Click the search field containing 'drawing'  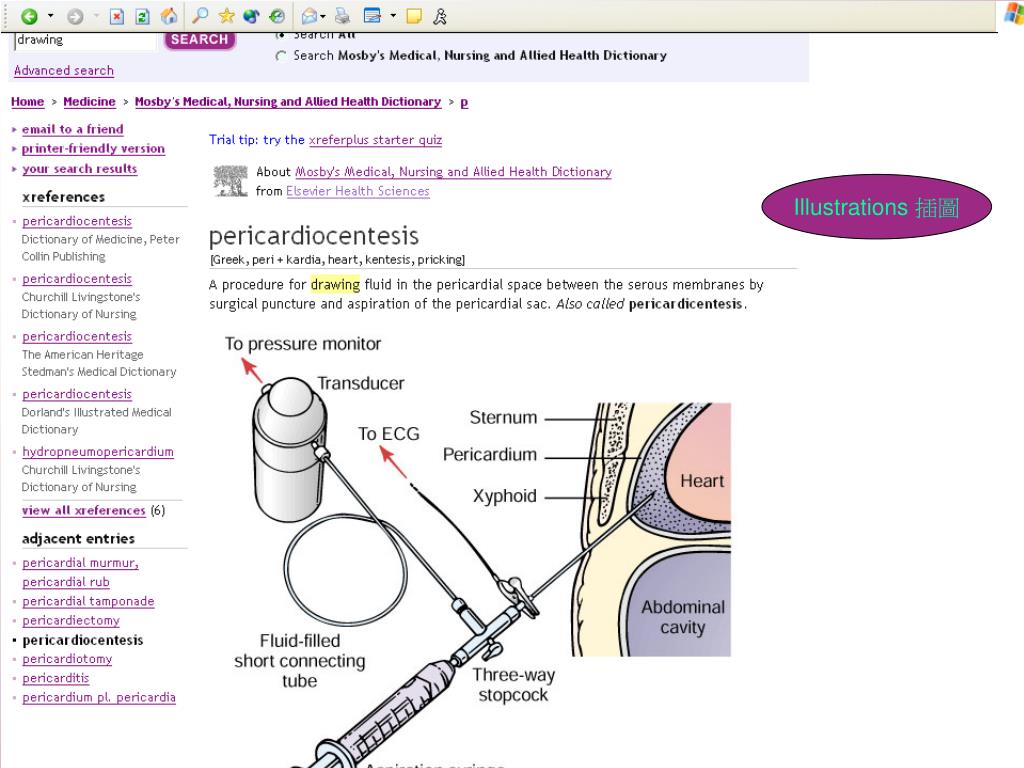[x=86, y=40]
